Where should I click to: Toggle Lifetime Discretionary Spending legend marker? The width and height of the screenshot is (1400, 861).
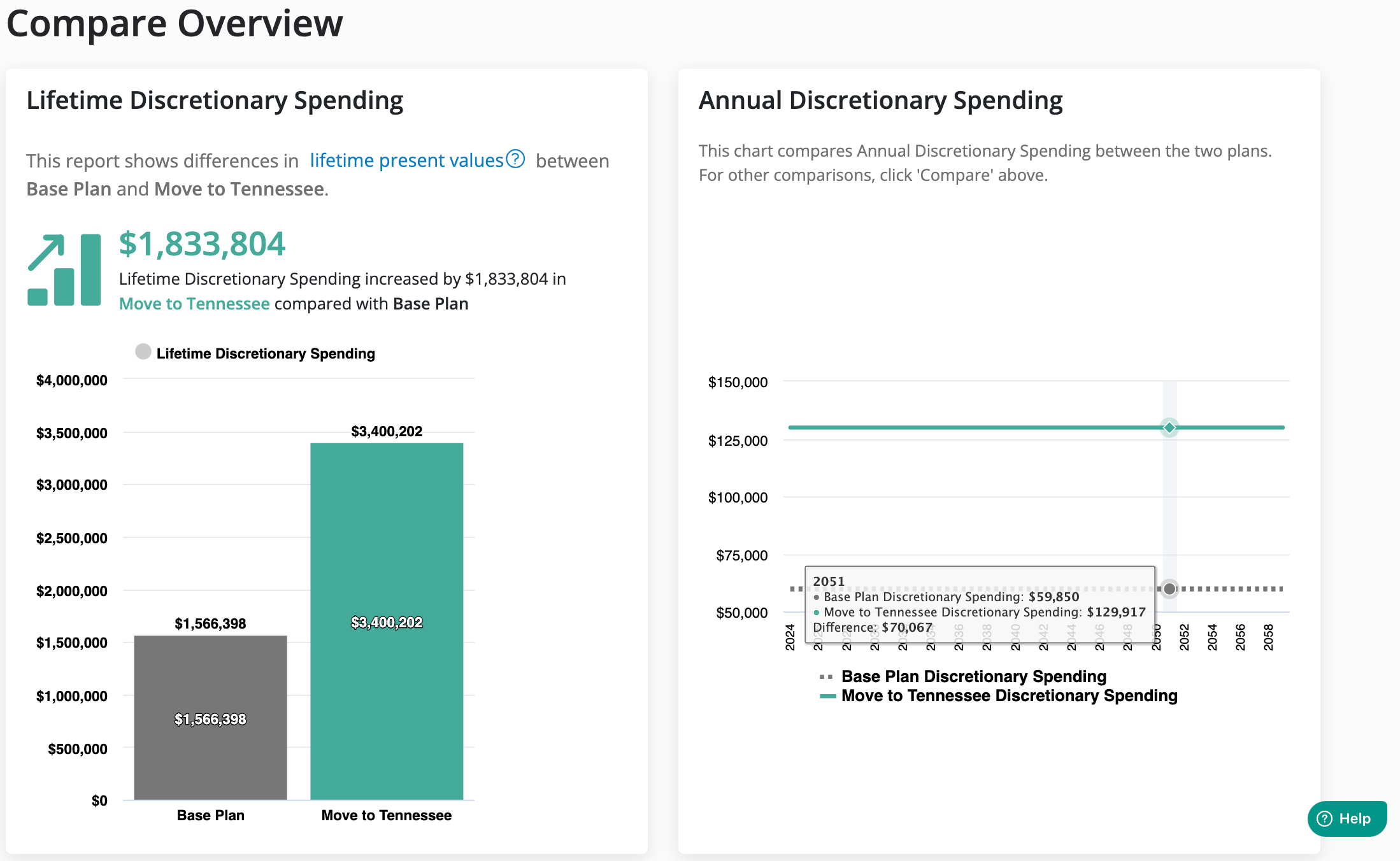[x=143, y=352]
